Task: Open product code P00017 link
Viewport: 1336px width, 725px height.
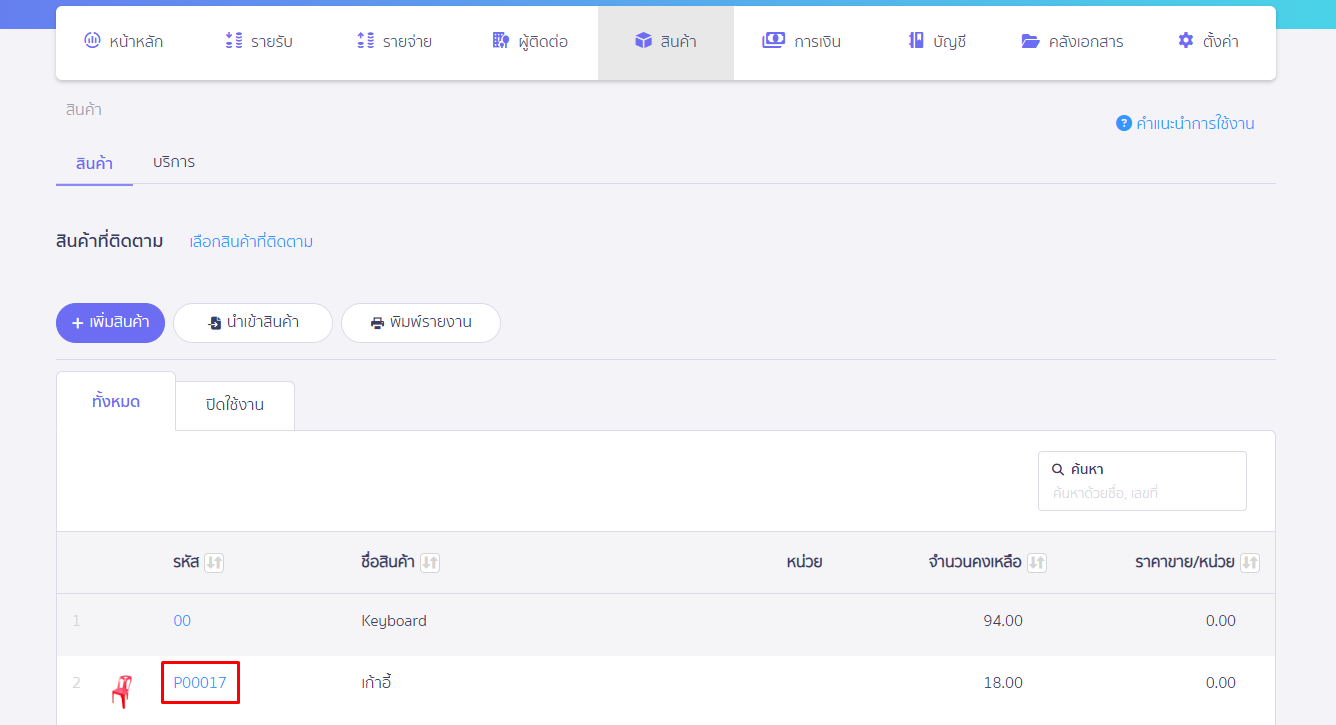Action: click(200, 683)
